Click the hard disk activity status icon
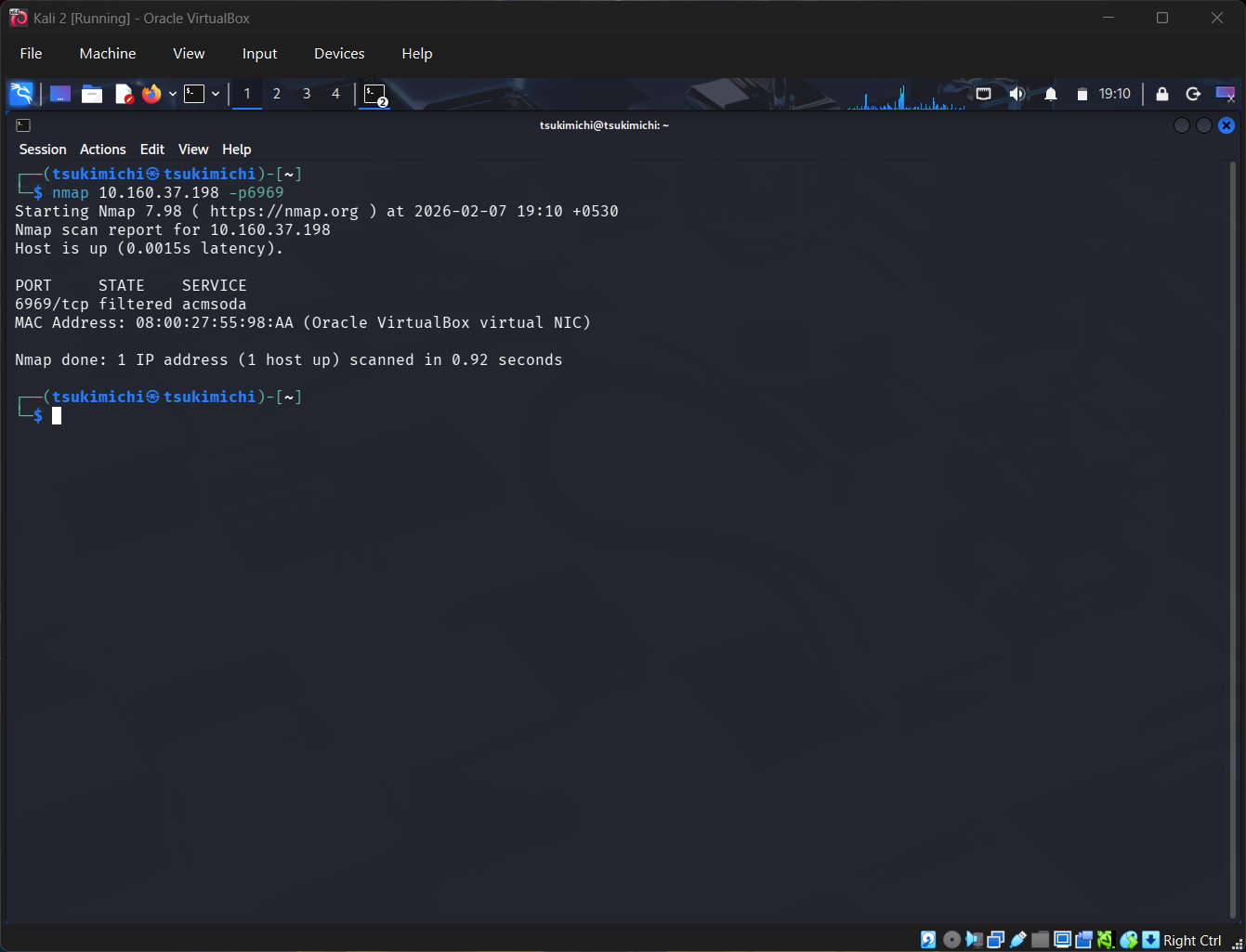This screenshot has height=952, width=1246. [x=928, y=940]
